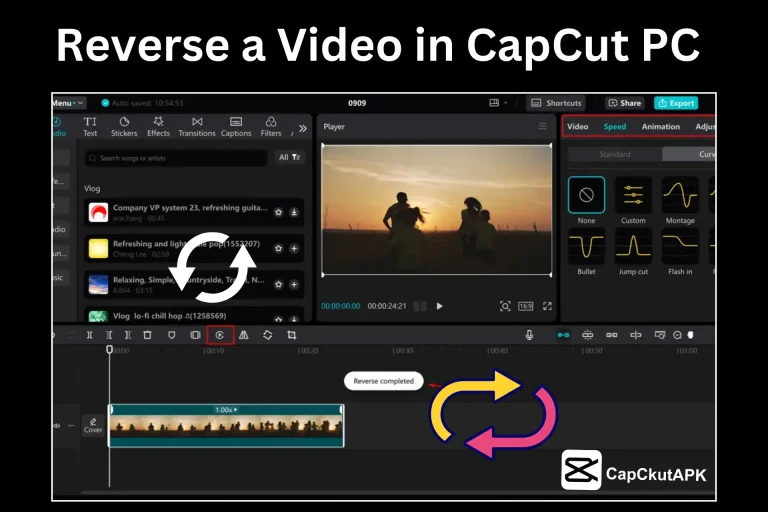Switch to the Speed tab
Image resolution: width=768 pixels, height=512 pixels.
[x=615, y=126]
